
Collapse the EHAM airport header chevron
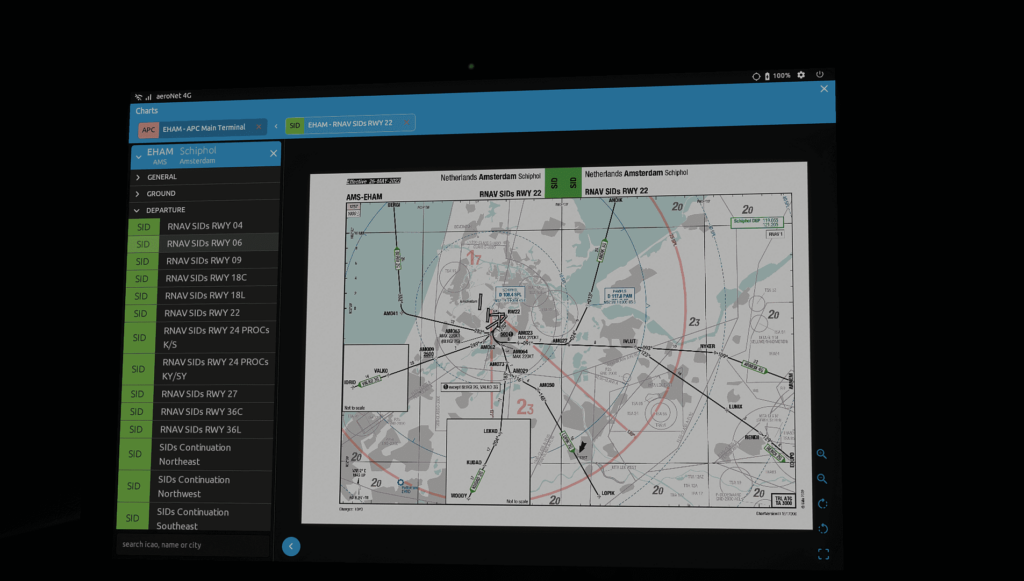pyautogui.click(x=138, y=157)
